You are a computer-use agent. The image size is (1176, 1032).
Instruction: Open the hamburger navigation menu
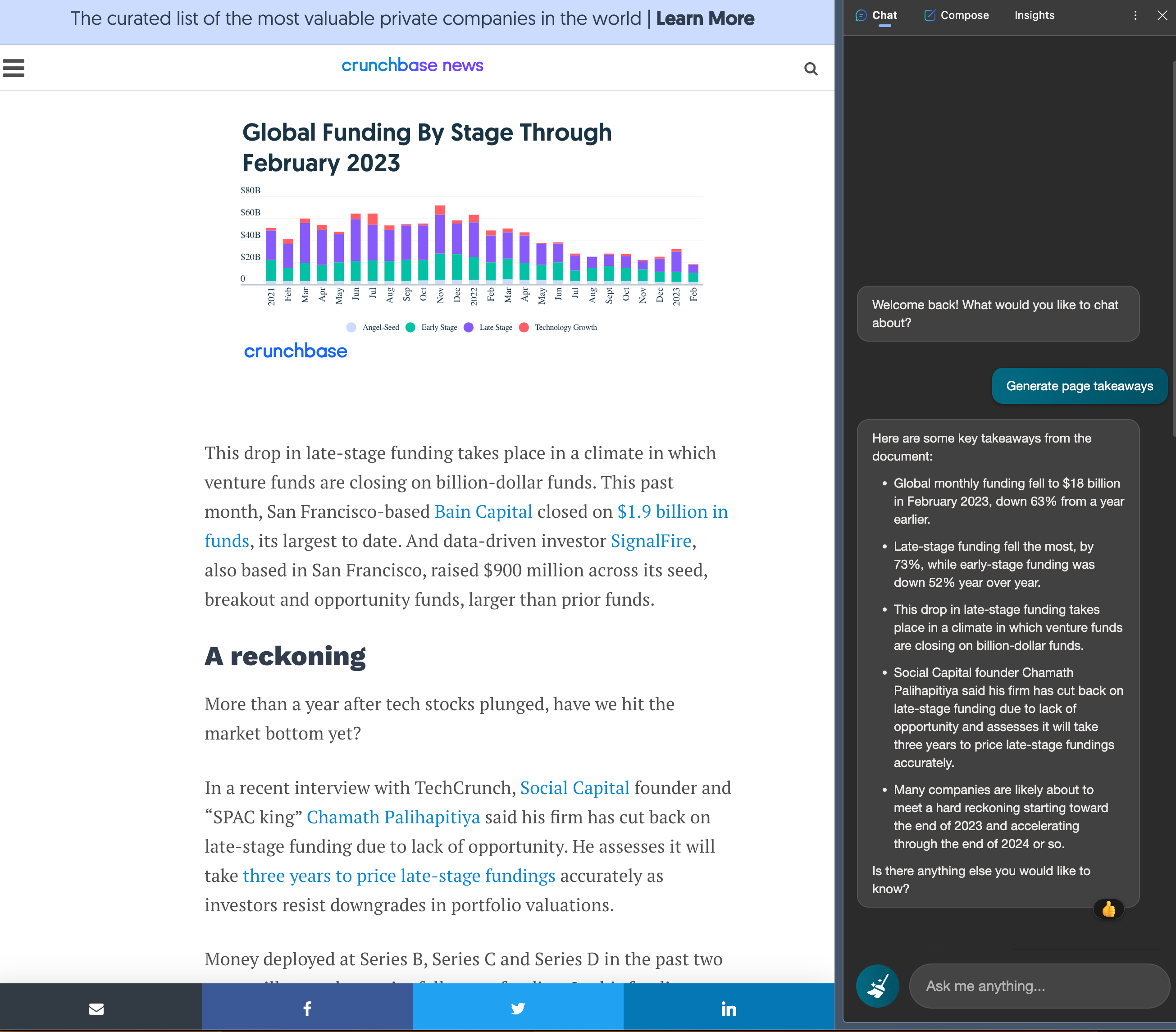13,68
